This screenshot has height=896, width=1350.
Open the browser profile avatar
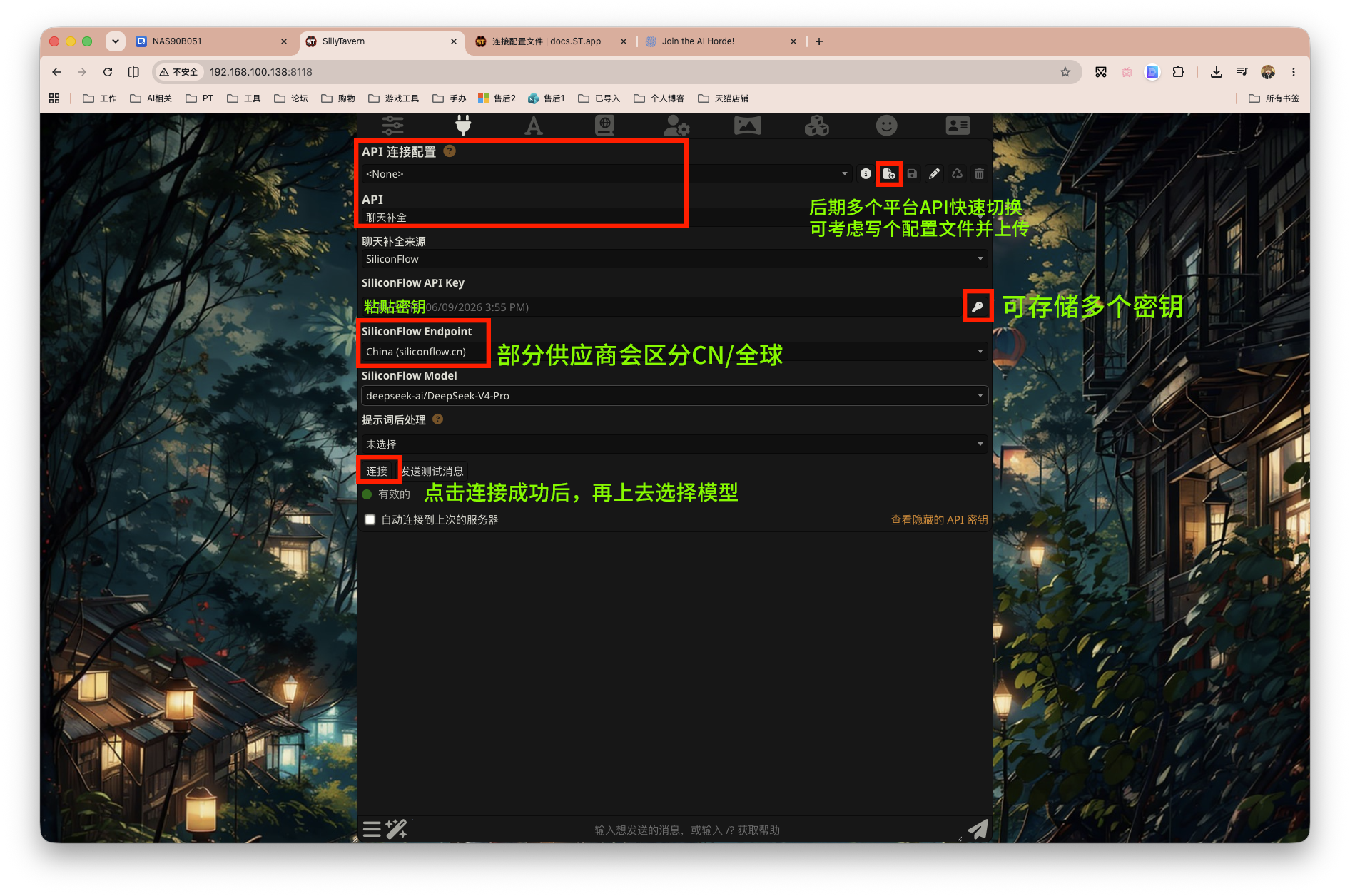(x=1268, y=72)
